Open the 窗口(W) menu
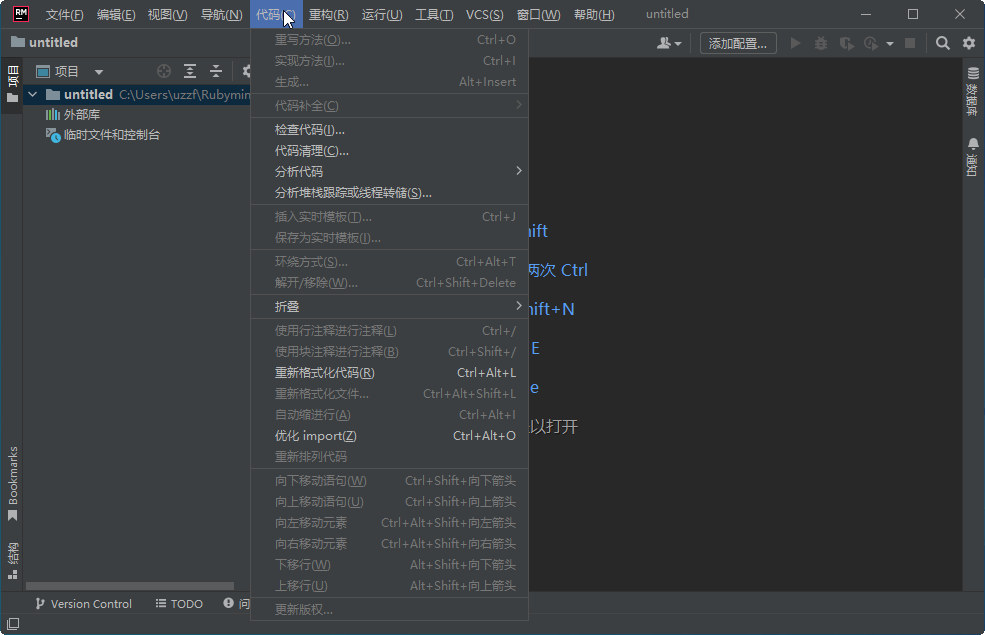Viewport: 985px width, 635px height. 538,14
